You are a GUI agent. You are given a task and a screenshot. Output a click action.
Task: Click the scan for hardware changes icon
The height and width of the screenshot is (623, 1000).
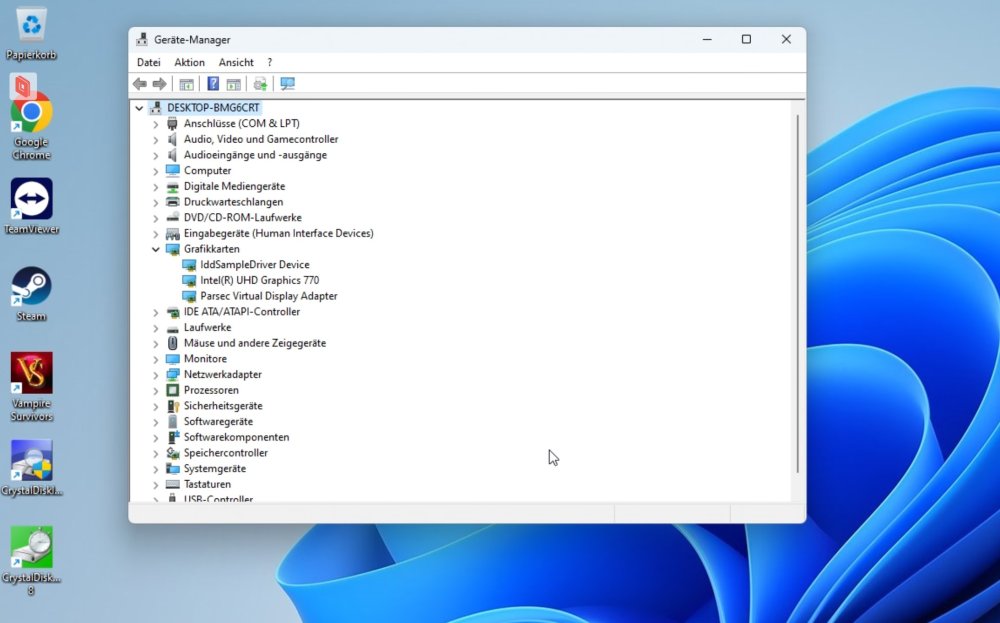click(288, 84)
